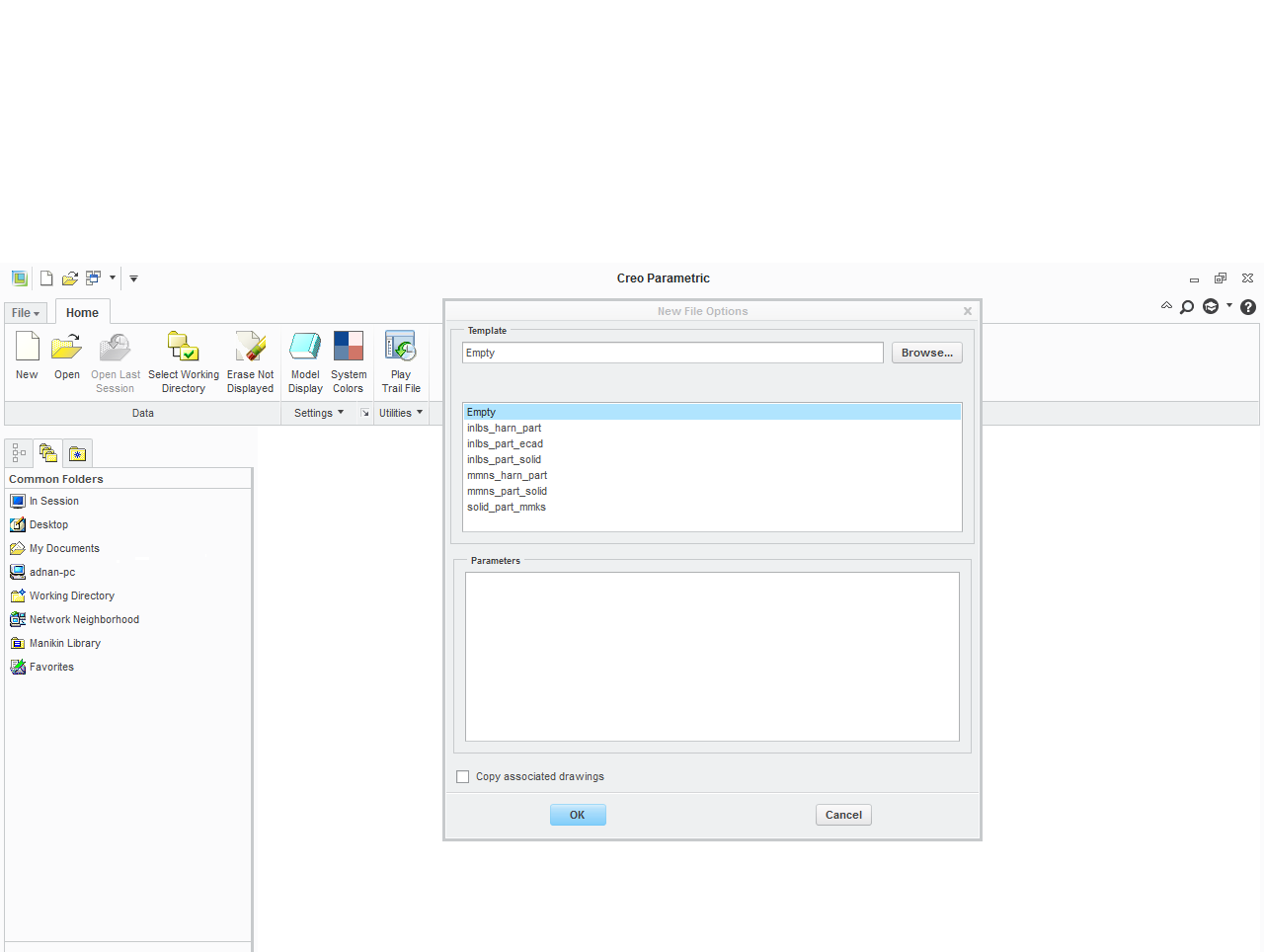Switch to Folder Browser navigator tab
The image size is (1264, 952).
click(47, 453)
